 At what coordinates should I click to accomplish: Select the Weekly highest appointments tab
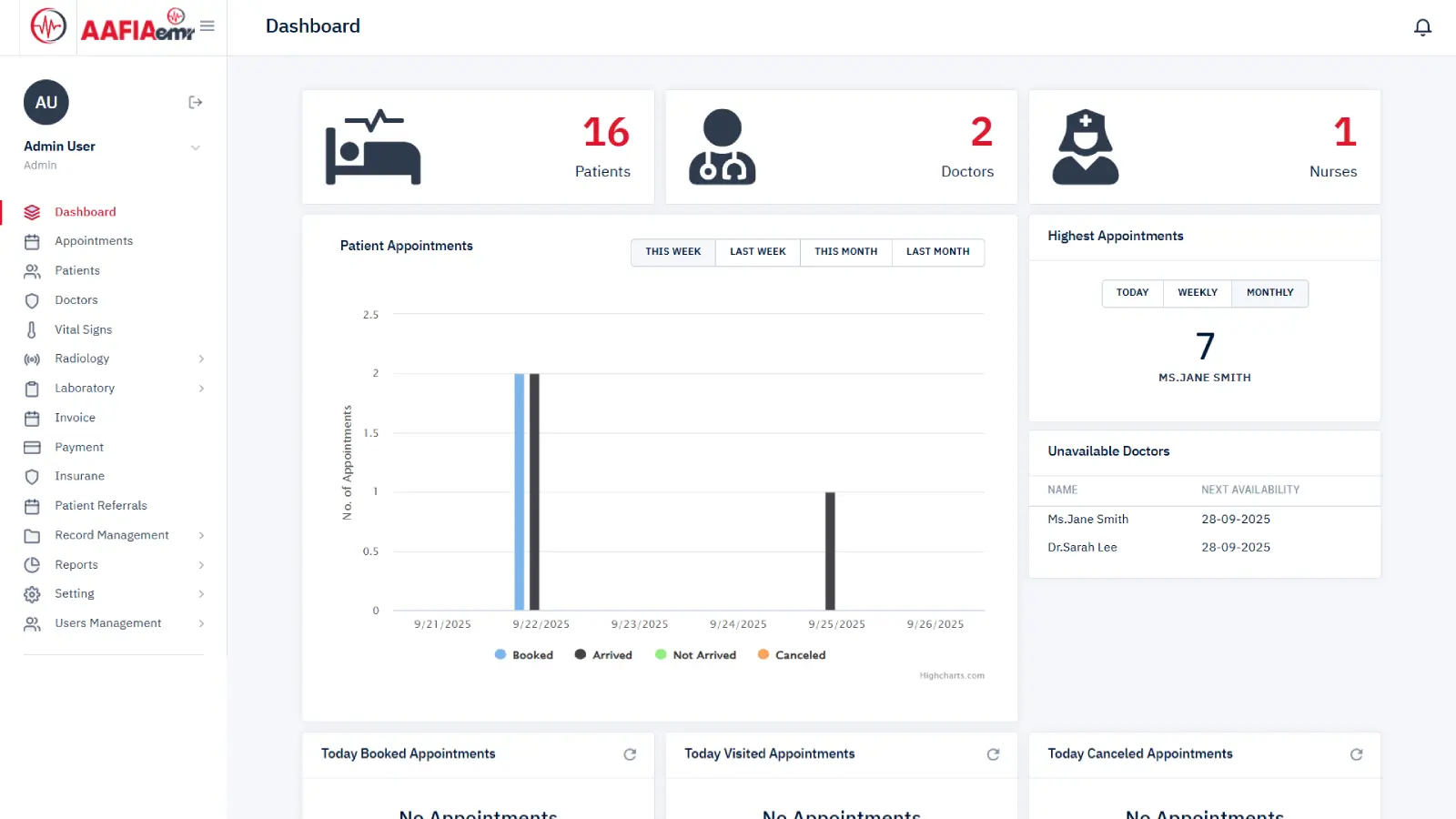1197,293
